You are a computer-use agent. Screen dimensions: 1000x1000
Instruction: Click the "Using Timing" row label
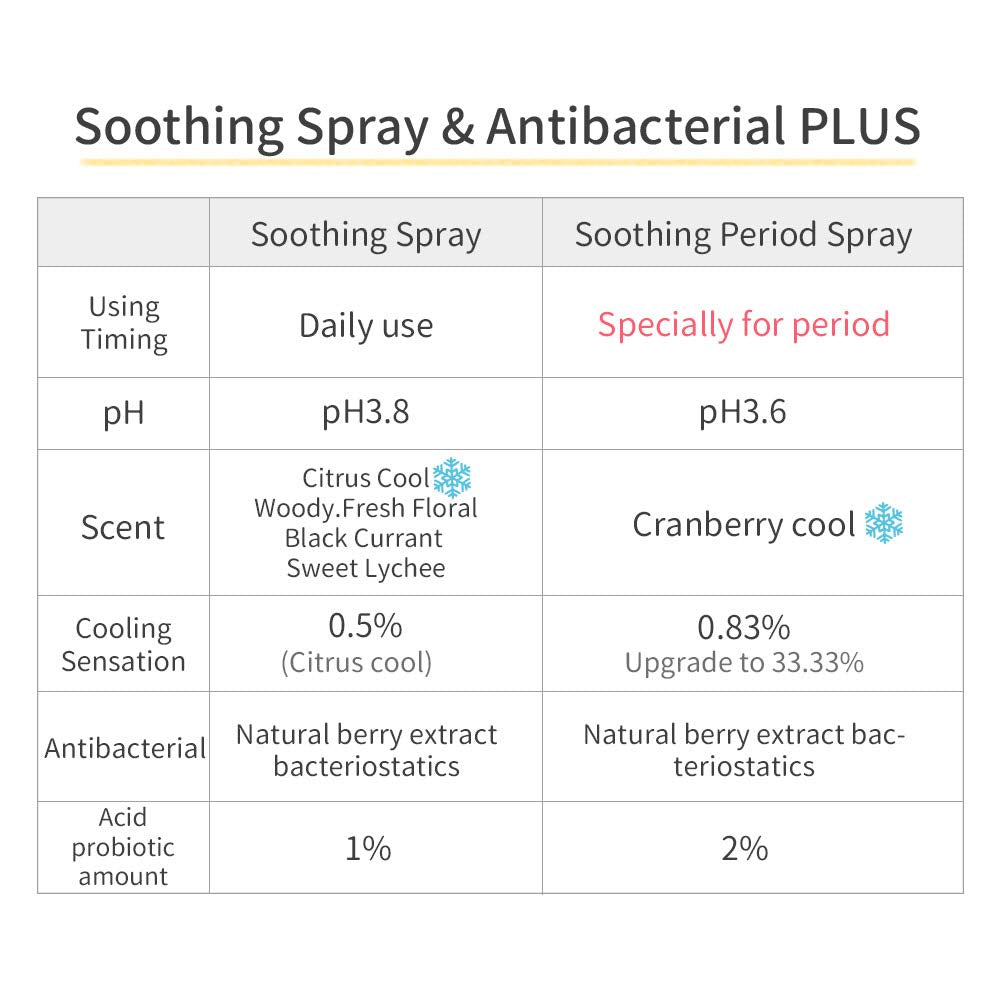click(124, 322)
